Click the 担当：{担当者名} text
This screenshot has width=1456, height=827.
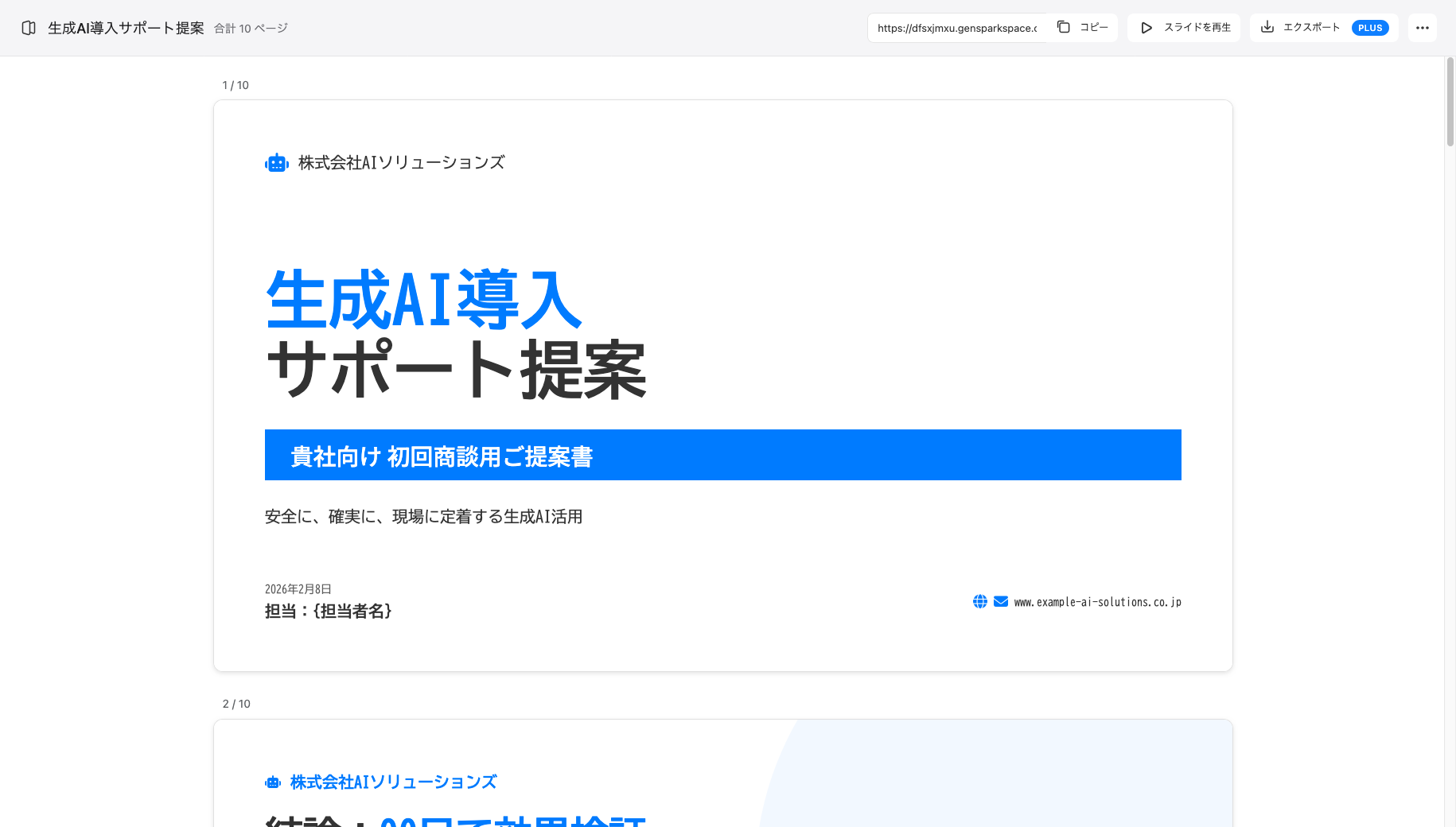[329, 611]
